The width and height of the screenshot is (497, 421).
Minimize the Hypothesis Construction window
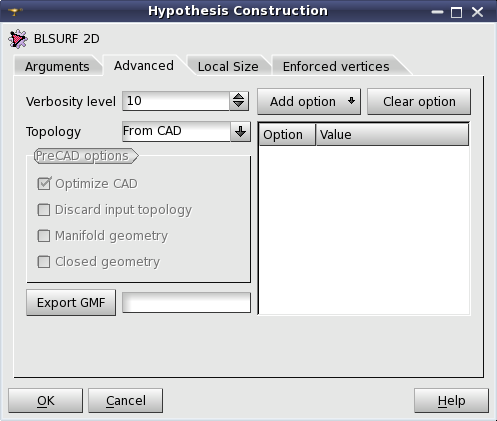[x=437, y=12]
